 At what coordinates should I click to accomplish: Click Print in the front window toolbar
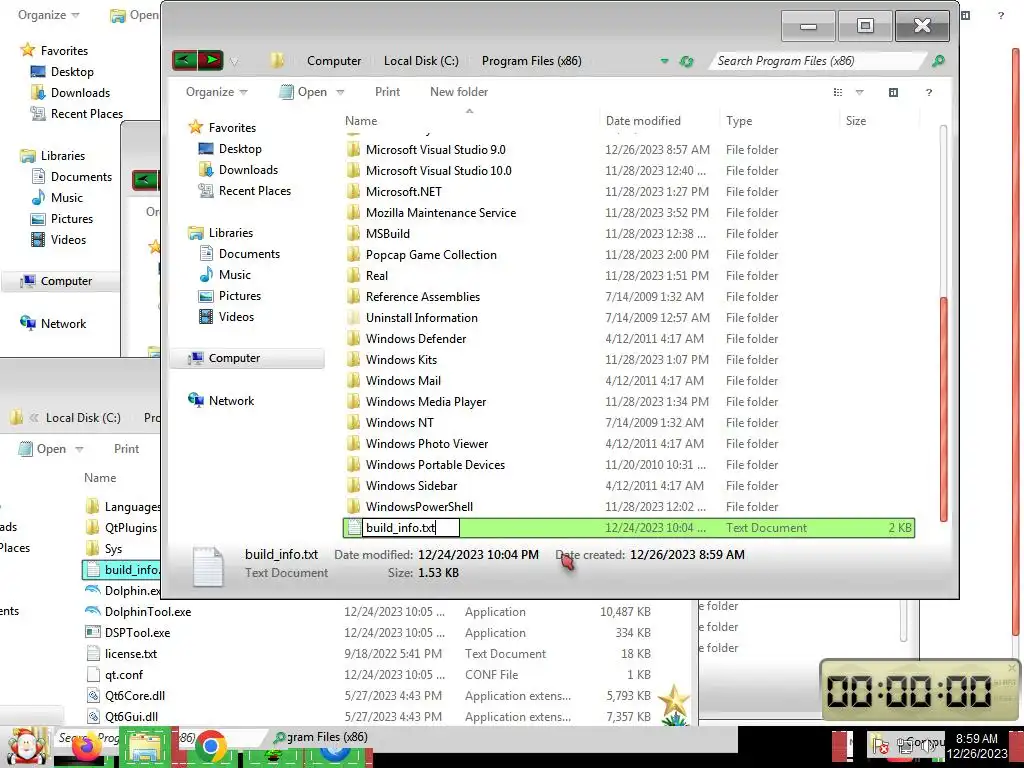[x=387, y=92]
